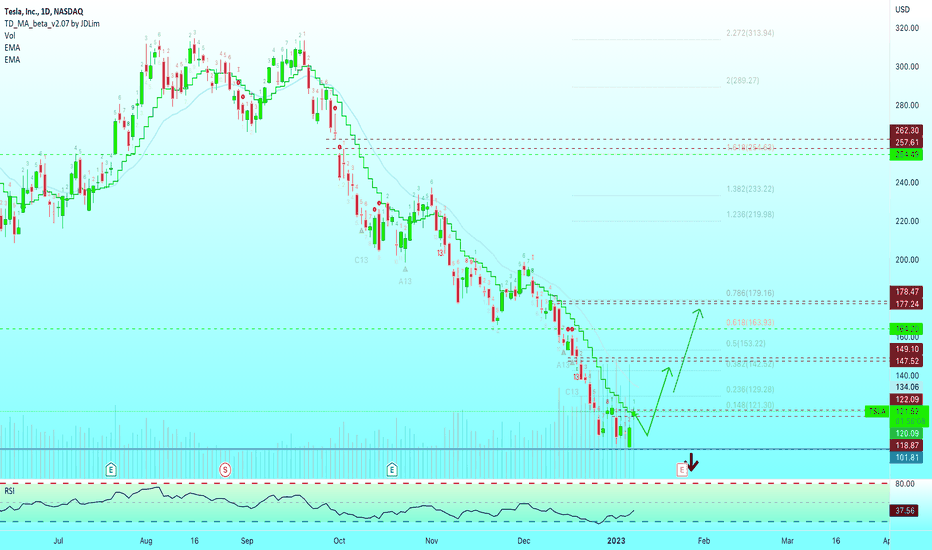Select the Vol indicator label

[x=10, y=36]
